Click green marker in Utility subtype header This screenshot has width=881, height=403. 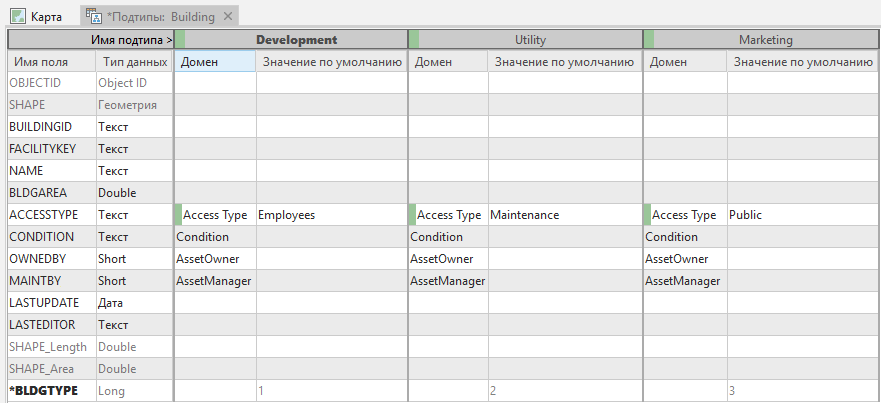pos(413,40)
